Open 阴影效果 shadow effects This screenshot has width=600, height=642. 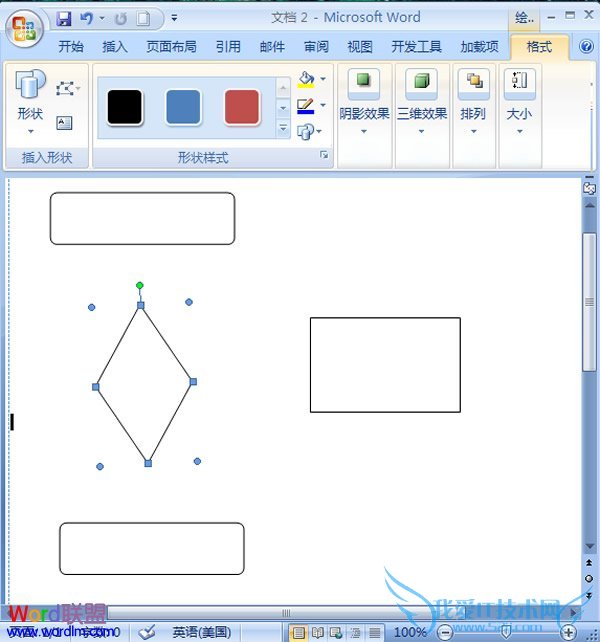[x=364, y=101]
